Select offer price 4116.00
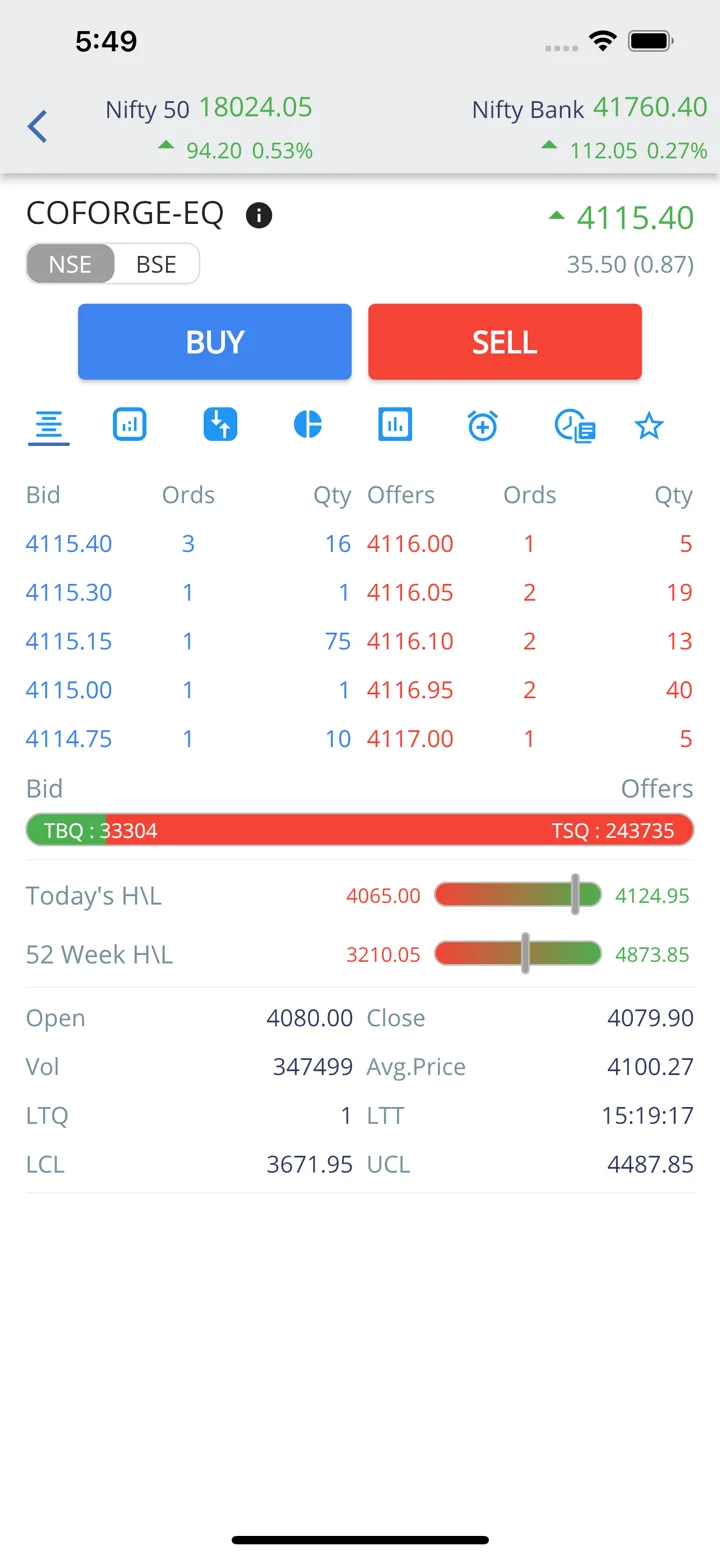This screenshot has width=720, height=1558. [410, 544]
